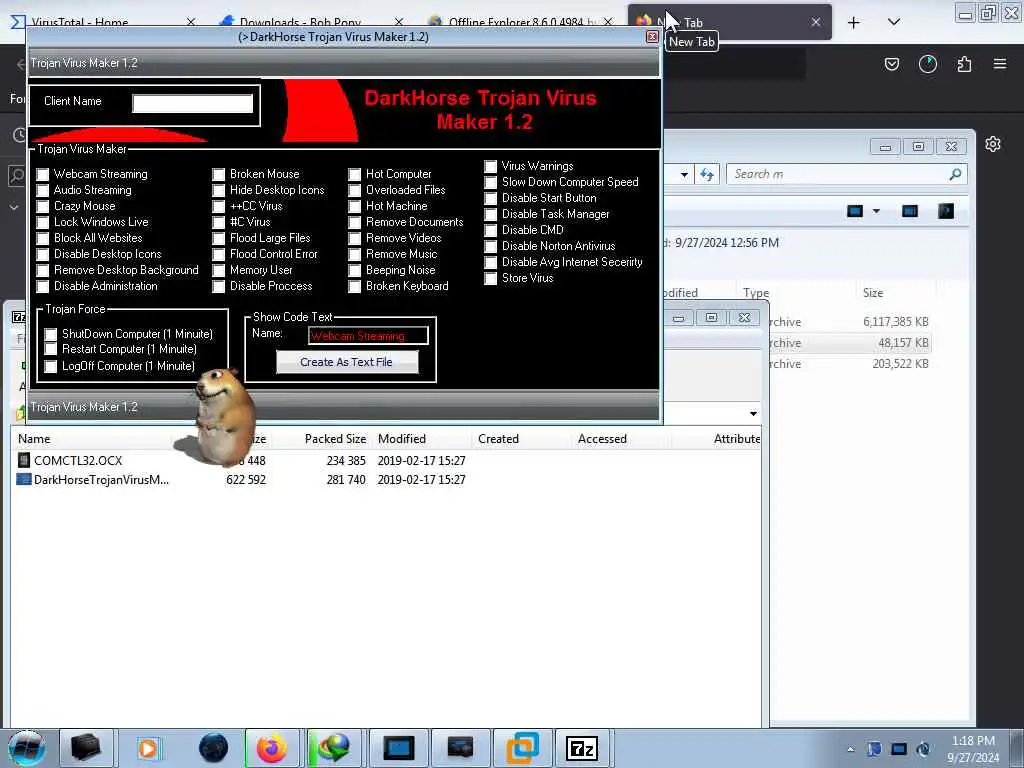Tick ShutDown Computer (1 Minuite) checkbox
Viewport: 1024px width, 768px height.
(x=50, y=334)
